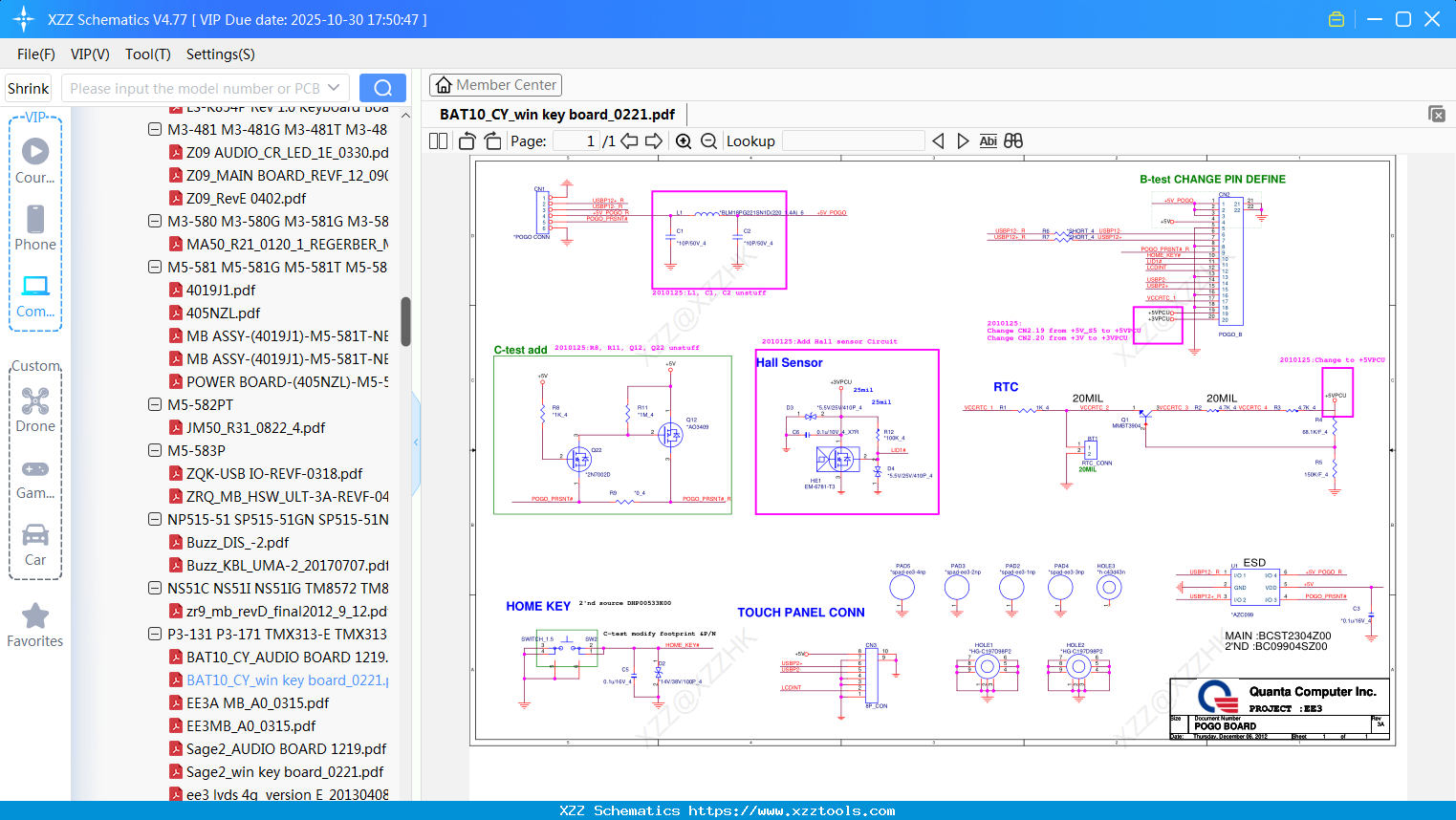Collapse the M5-583P tree folder
This screenshot has width=1456, height=820.
155,450
